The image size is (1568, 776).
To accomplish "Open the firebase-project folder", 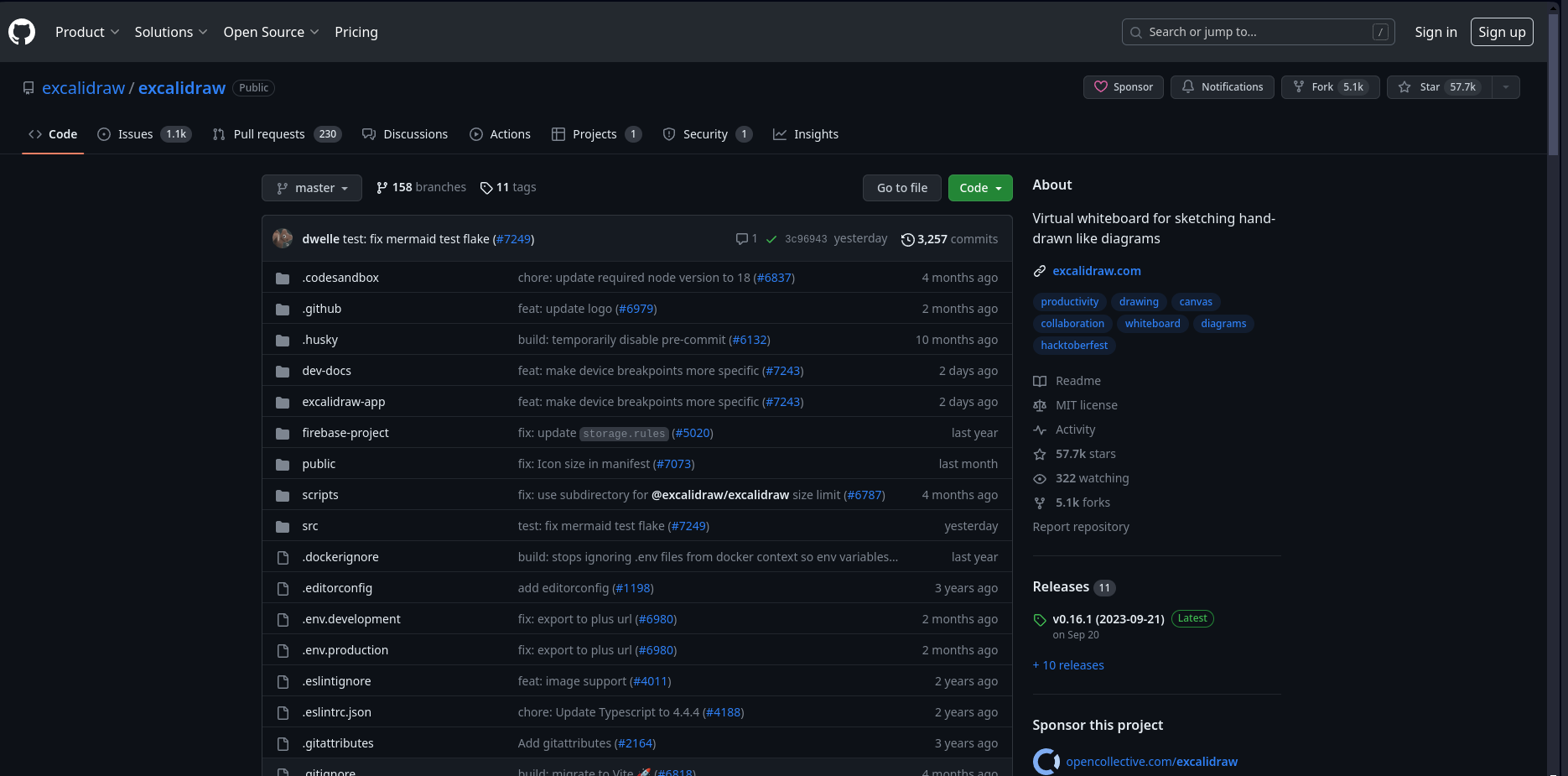I will click(345, 433).
